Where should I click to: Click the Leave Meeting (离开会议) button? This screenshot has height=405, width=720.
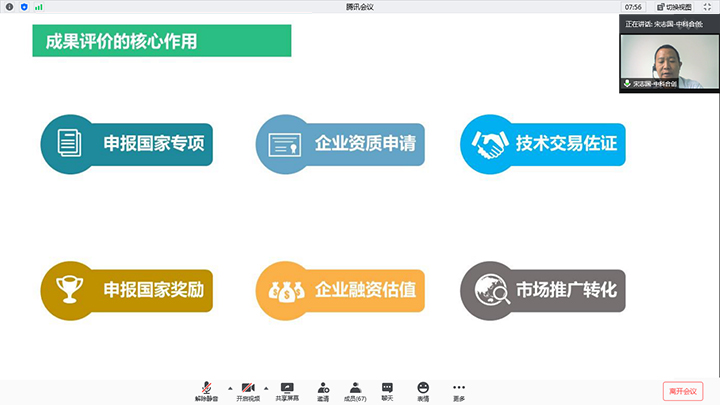[x=684, y=390]
